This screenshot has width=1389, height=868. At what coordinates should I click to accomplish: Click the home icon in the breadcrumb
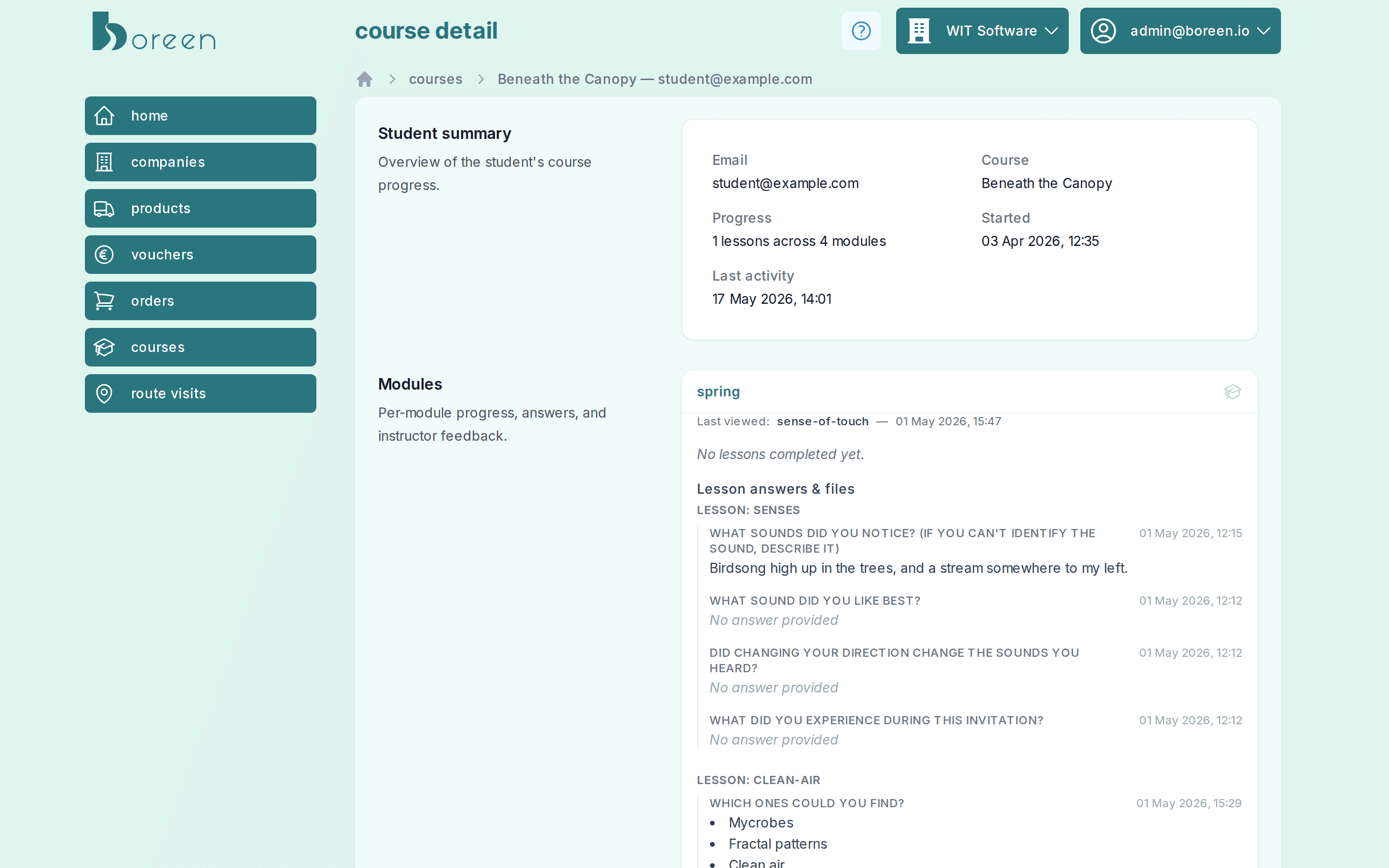pyautogui.click(x=365, y=79)
